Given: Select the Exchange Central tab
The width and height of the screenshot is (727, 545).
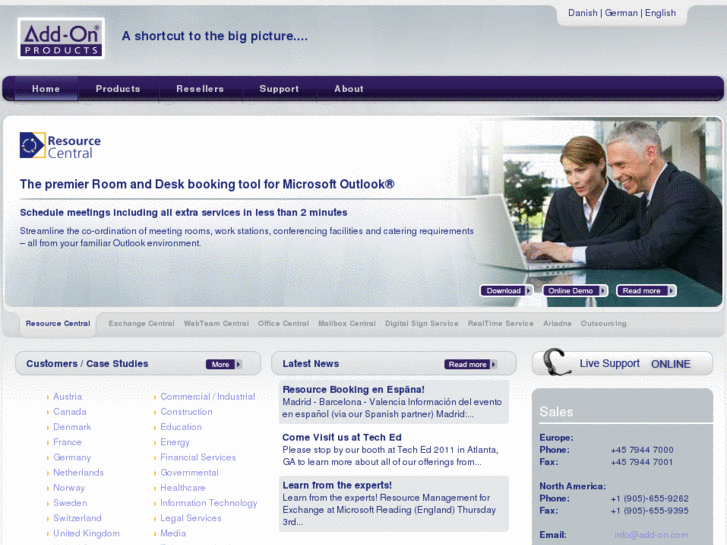Looking at the screenshot, I should click(x=141, y=323).
